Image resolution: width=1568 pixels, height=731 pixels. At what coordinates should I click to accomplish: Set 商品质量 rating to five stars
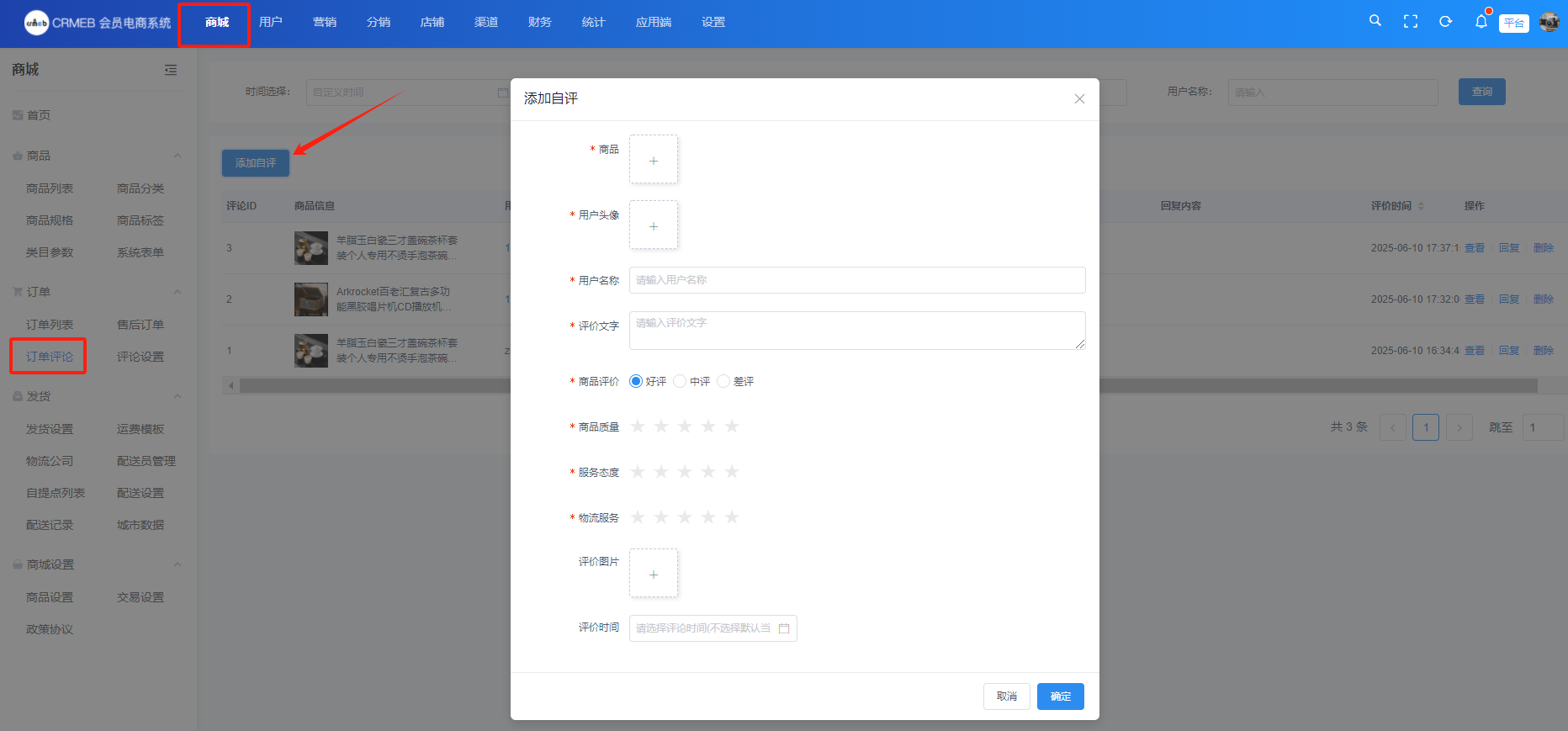point(732,426)
